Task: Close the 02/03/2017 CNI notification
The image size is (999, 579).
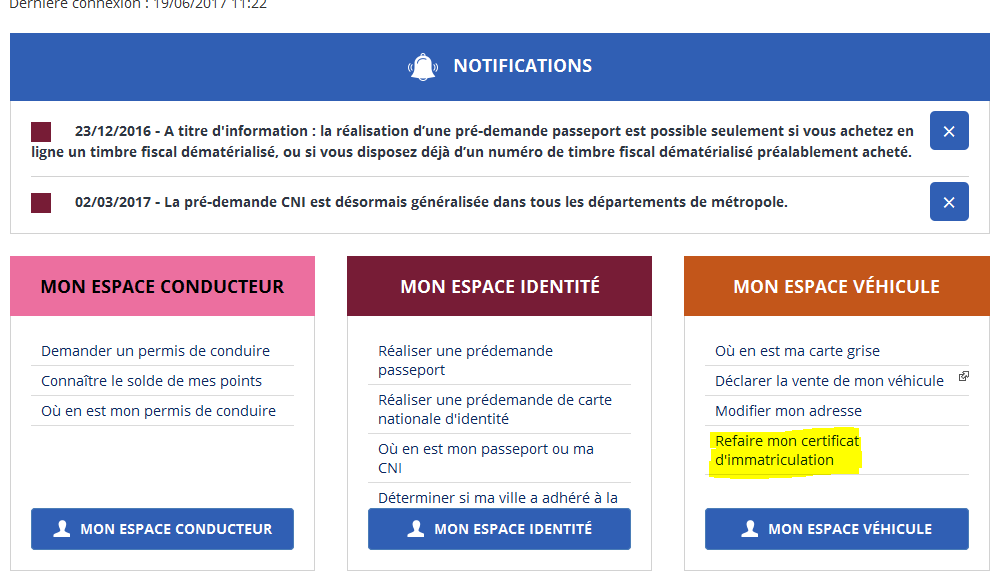Action: click(949, 202)
